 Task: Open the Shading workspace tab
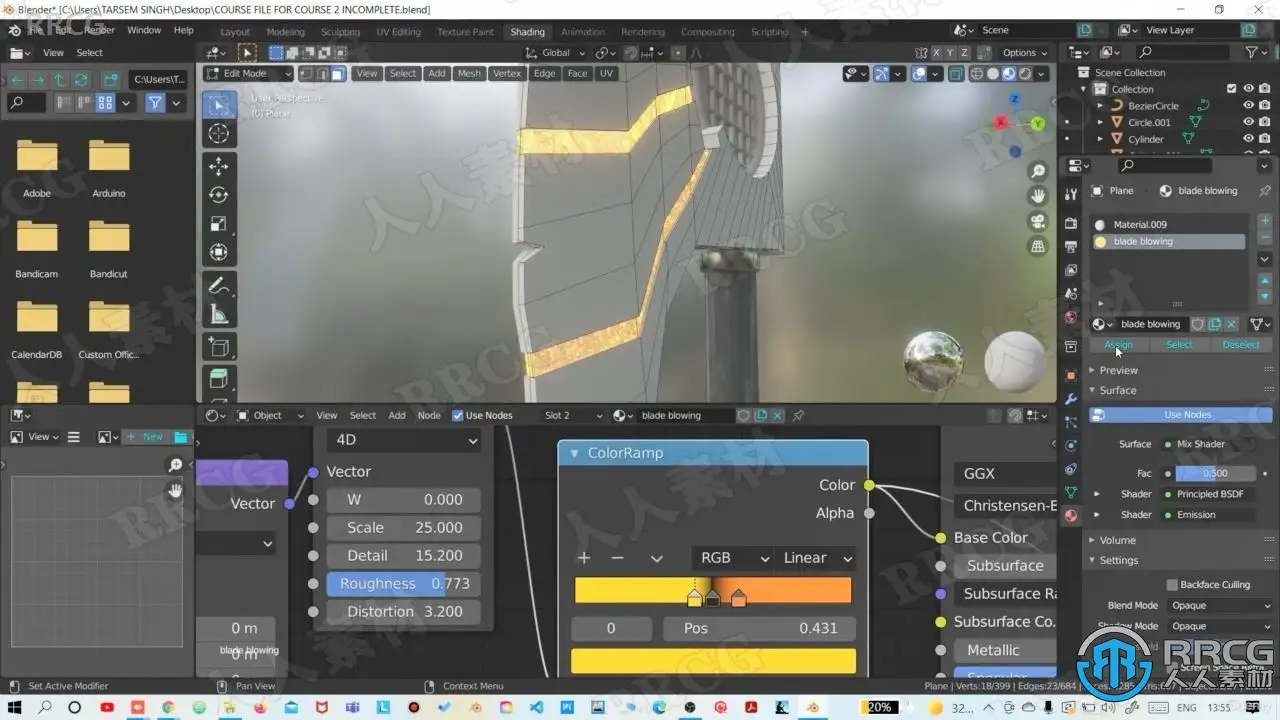pyautogui.click(x=527, y=31)
